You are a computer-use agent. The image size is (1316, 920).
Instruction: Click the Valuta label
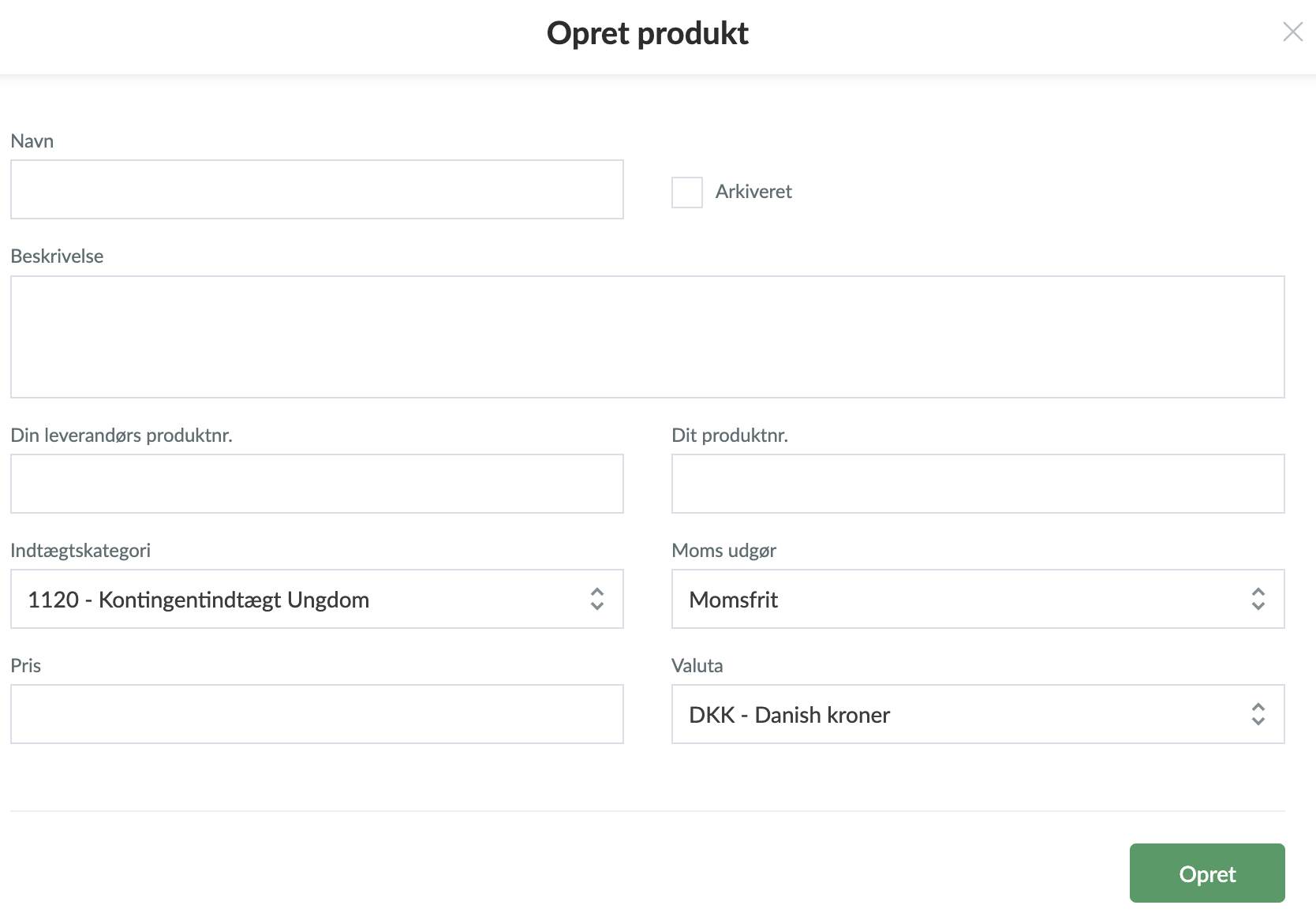pyautogui.click(x=697, y=666)
